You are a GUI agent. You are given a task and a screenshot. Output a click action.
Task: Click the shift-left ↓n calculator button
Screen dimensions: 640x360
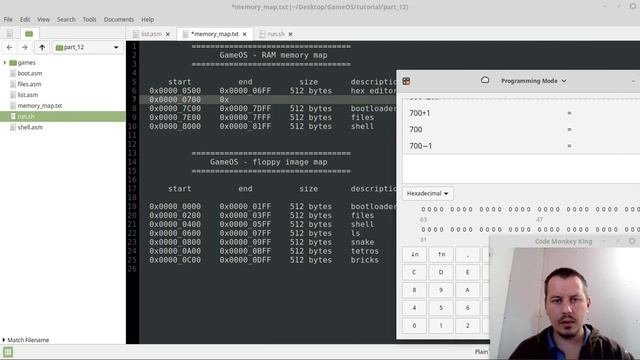point(414,254)
